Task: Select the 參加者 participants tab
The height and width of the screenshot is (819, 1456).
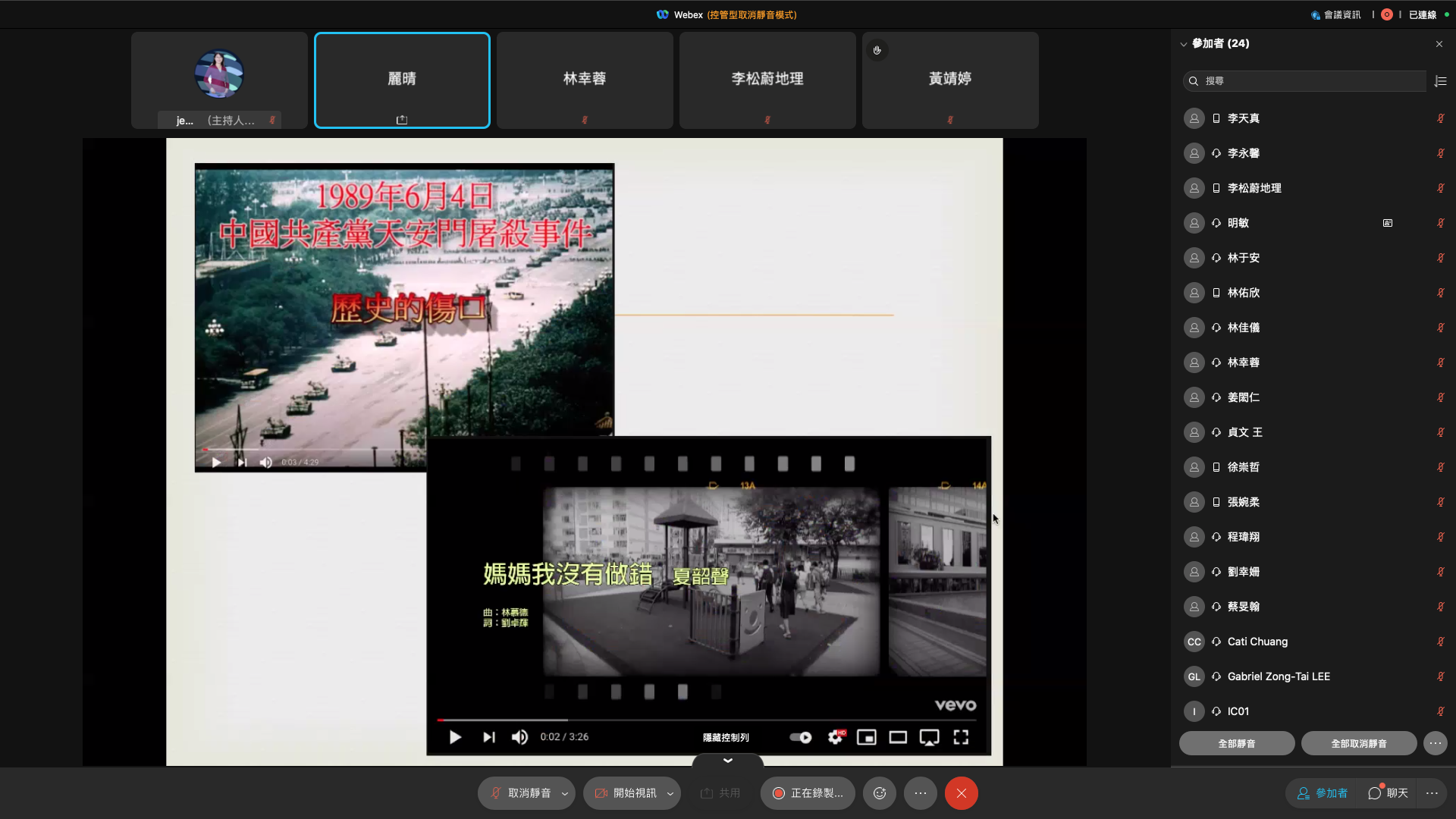Action: [1323, 793]
